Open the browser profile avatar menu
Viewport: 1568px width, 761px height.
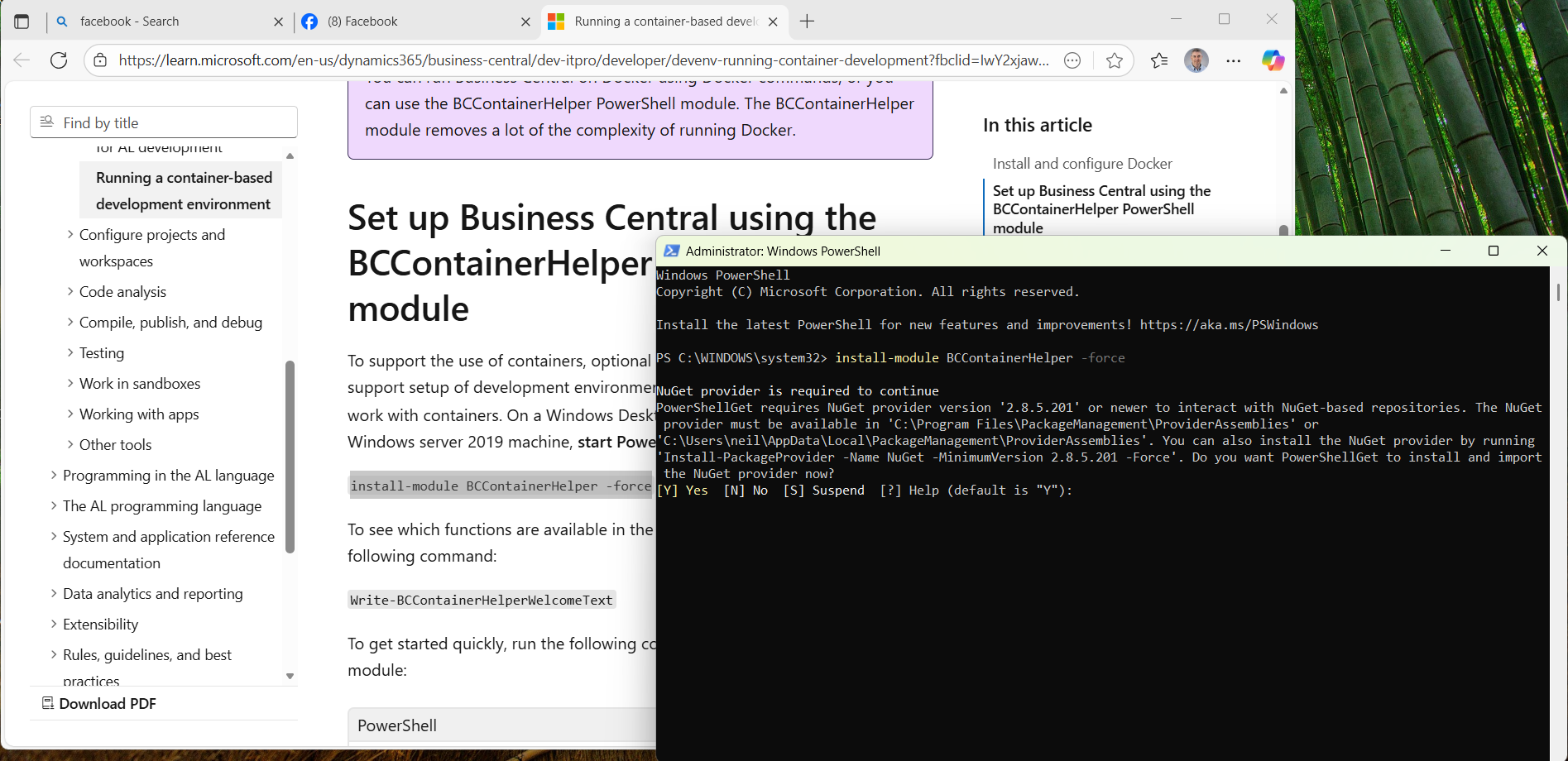pos(1196,60)
